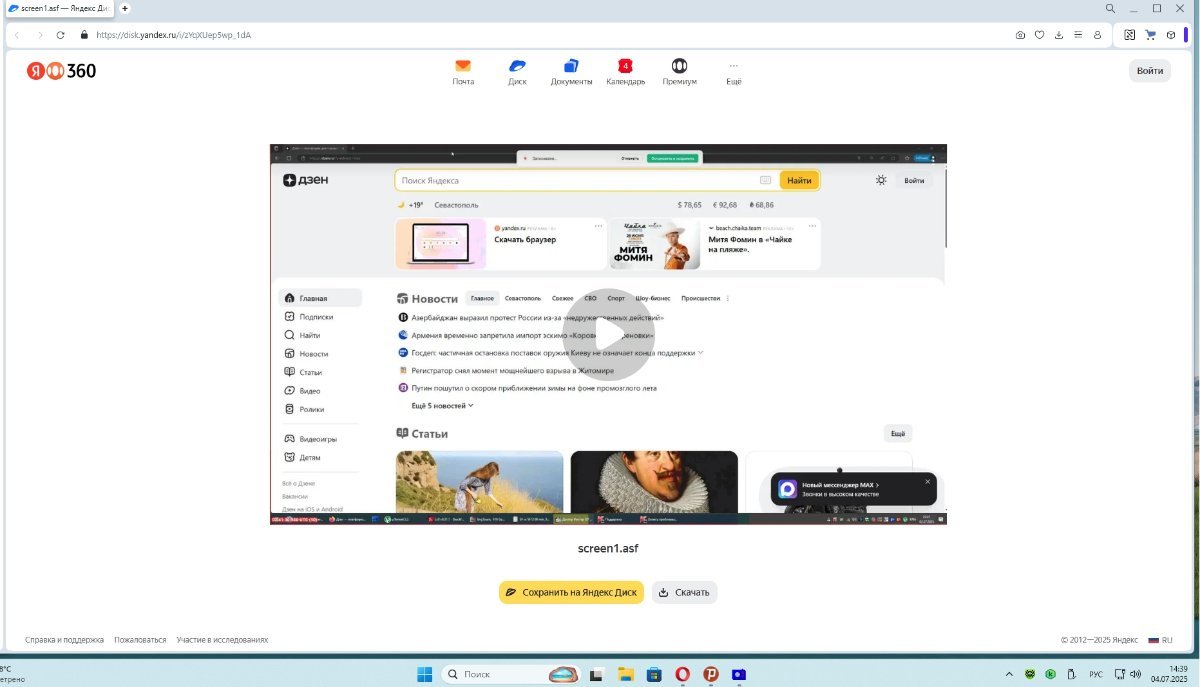Image resolution: width=1200 pixels, height=687 pixels.
Task: Click the Войти sign-in button
Action: point(1150,71)
